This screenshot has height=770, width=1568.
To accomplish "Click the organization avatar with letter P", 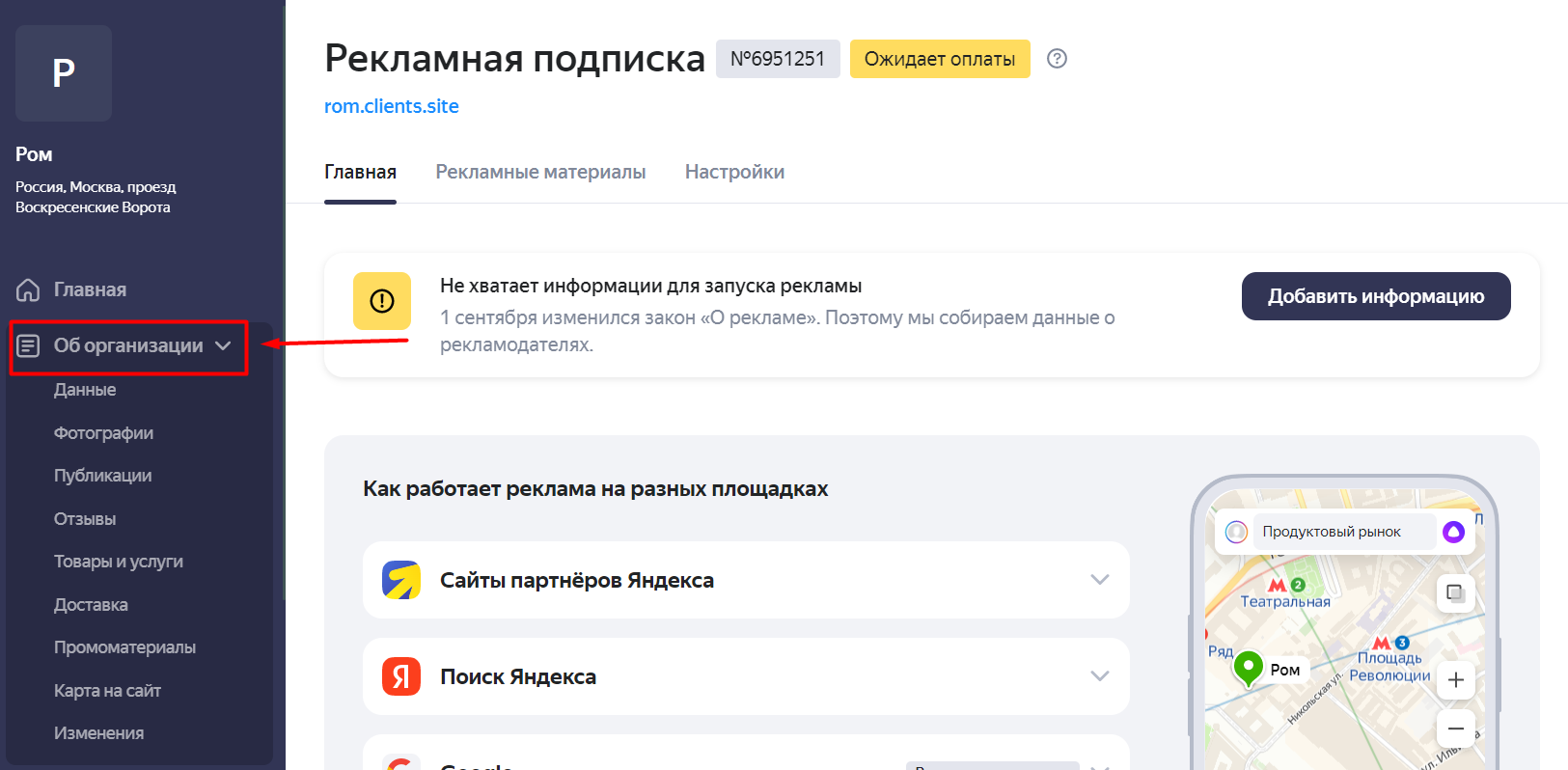I will (64, 73).
